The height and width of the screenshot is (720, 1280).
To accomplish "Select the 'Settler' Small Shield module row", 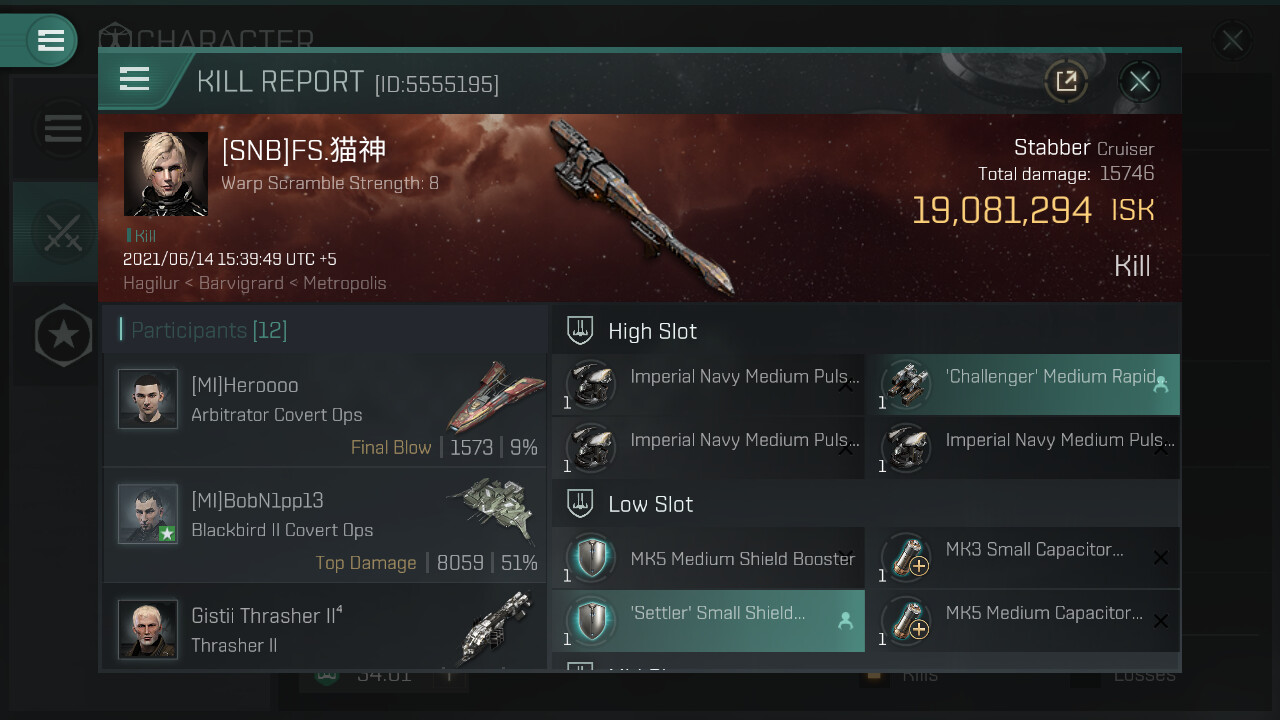I will point(708,621).
